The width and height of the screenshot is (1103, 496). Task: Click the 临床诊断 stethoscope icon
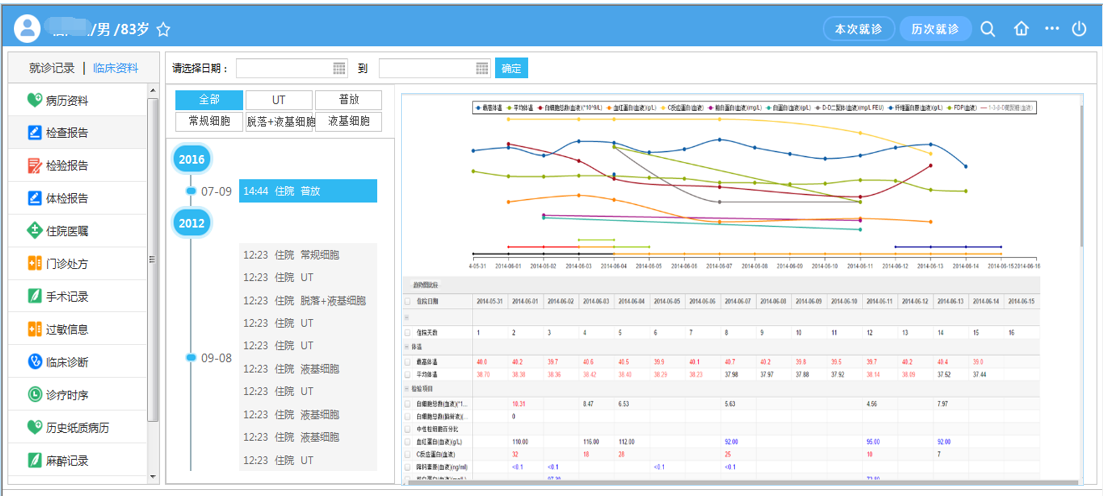pos(34,362)
